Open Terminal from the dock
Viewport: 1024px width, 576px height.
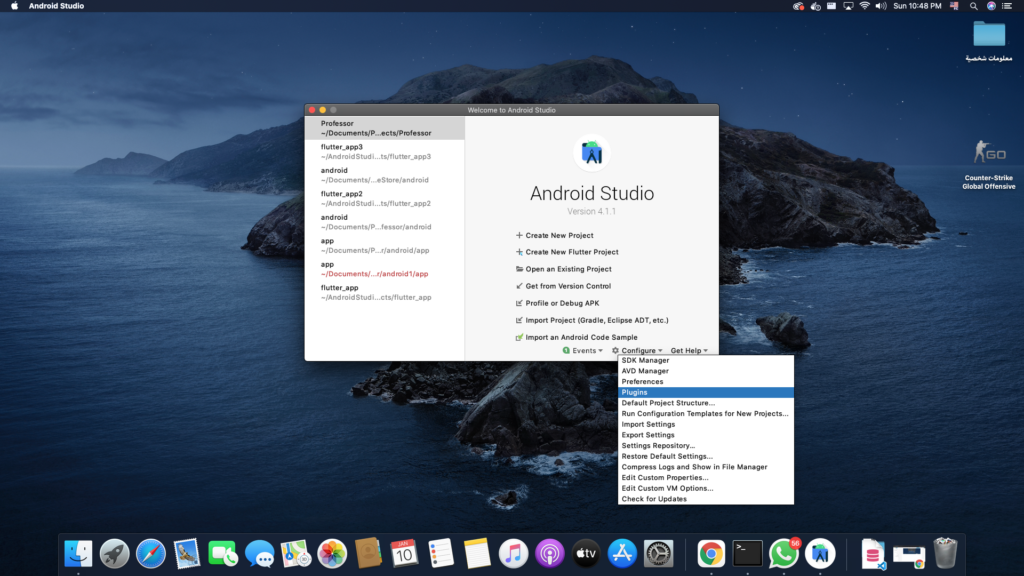(x=747, y=554)
